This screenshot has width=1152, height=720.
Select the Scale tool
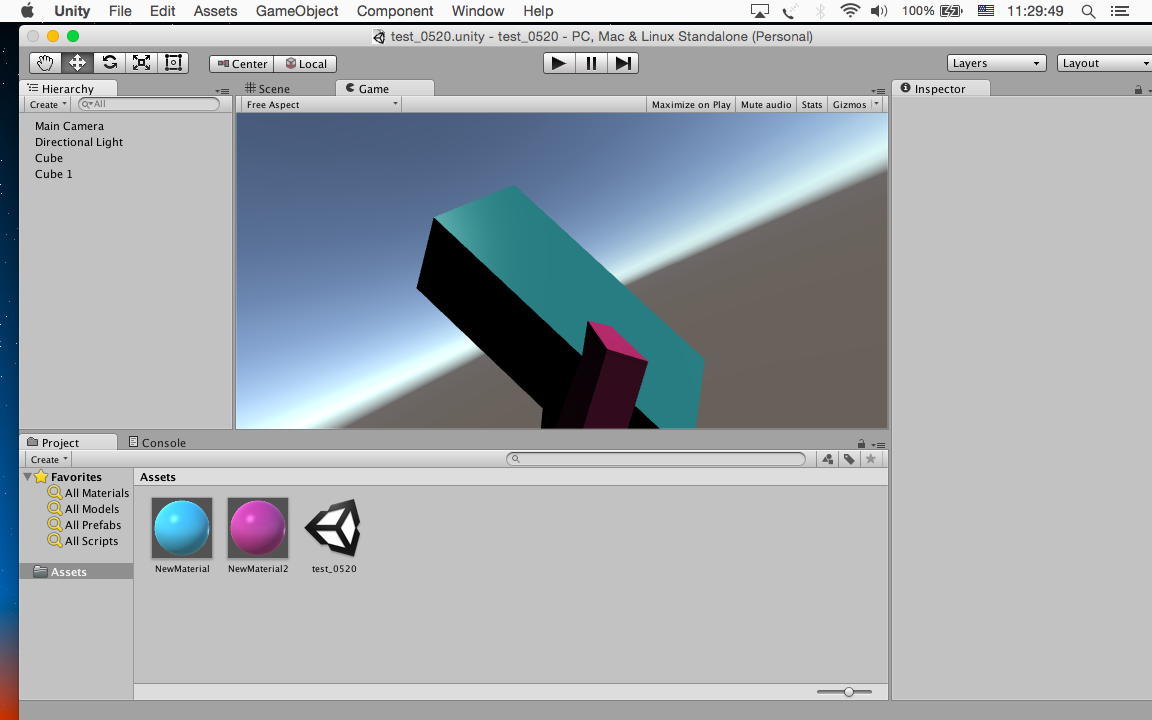click(141, 63)
